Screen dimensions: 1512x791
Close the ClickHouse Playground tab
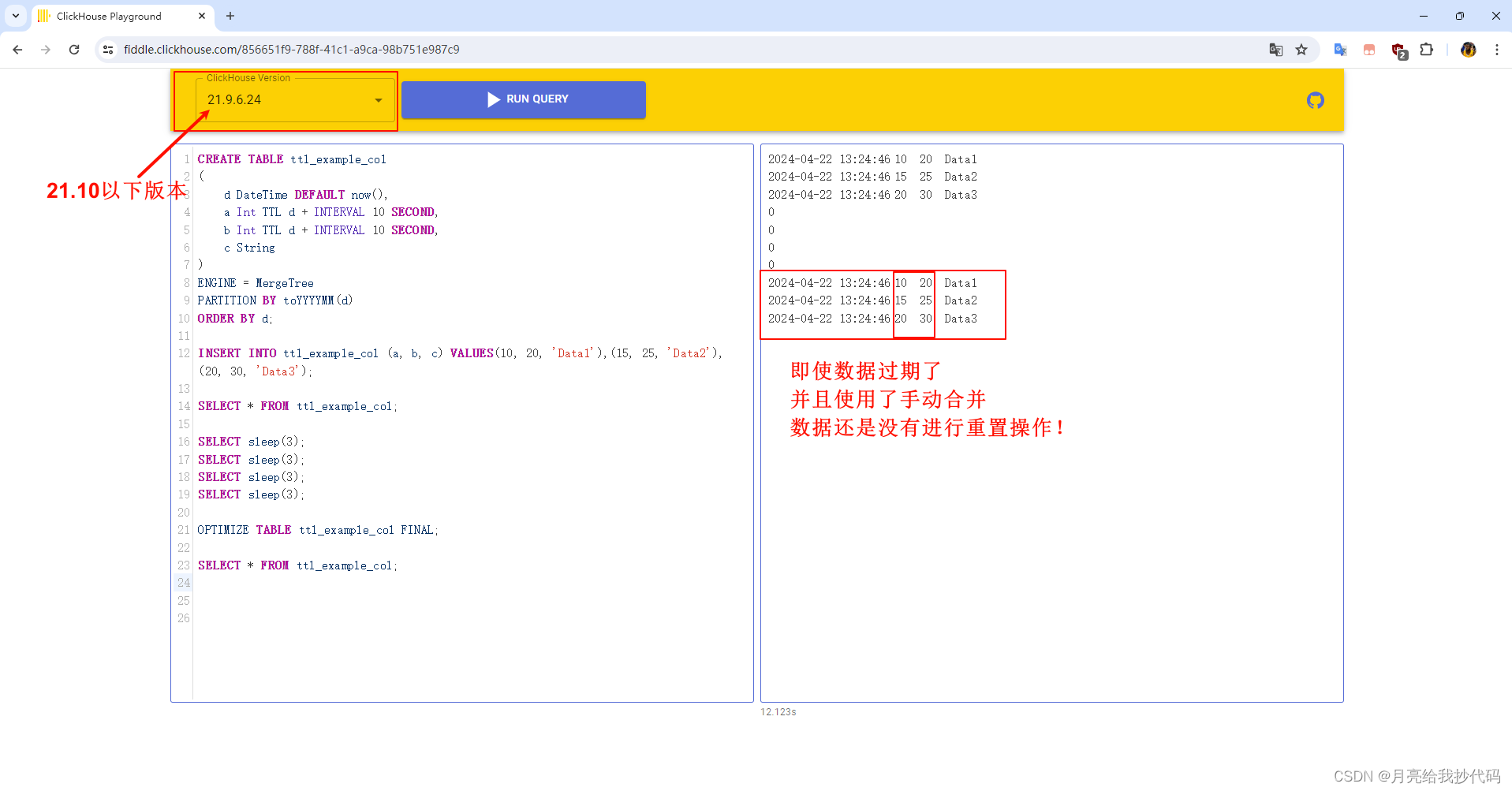click(202, 16)
